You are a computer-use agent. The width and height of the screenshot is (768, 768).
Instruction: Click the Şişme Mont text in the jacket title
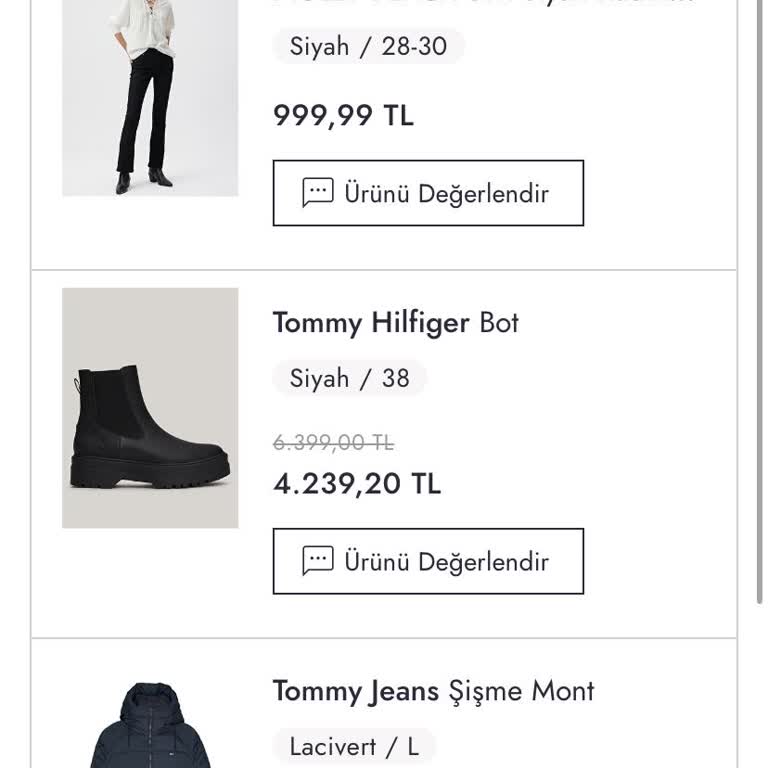pos(521,691)
